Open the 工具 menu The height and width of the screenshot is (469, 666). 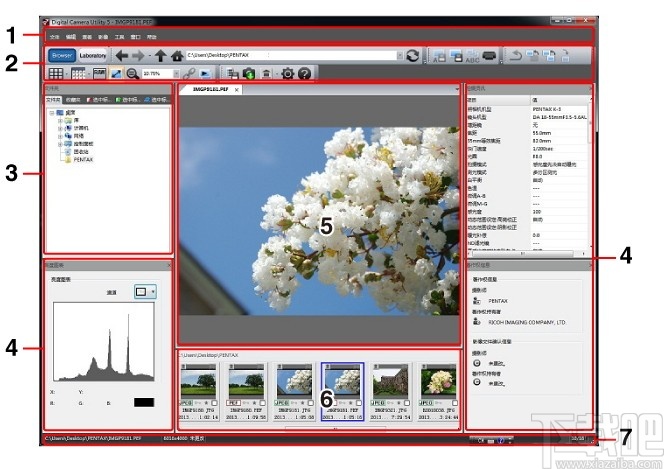click(x=119, y=37)
